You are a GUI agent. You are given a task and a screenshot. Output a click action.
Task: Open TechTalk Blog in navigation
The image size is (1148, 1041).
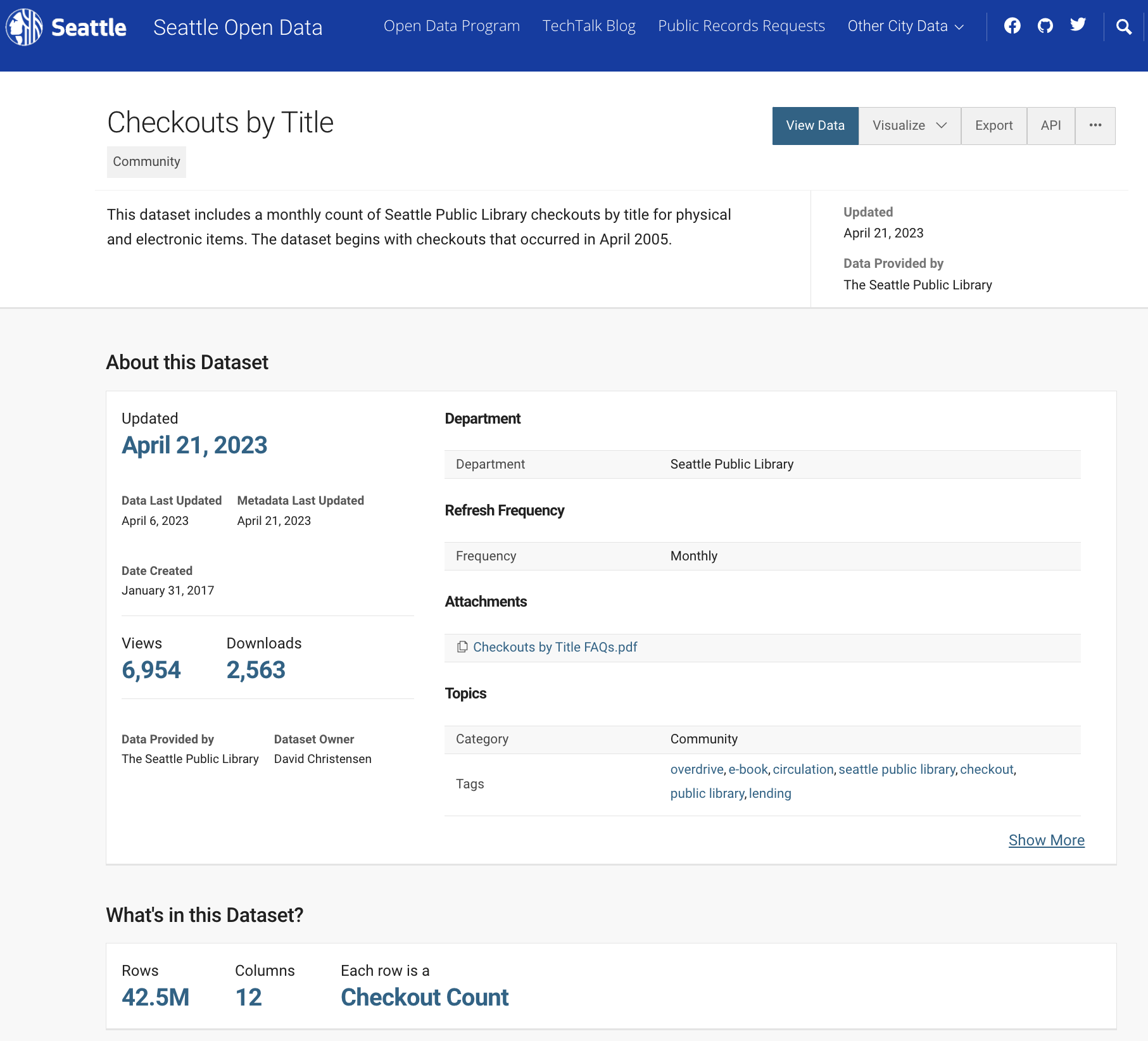point(588,26)
